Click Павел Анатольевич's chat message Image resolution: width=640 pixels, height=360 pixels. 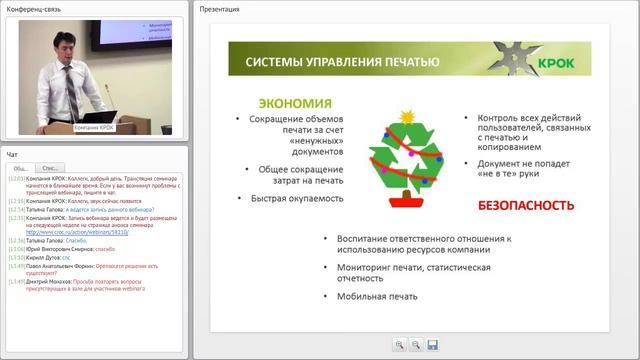pyautogui.click(x=83, y=269)
